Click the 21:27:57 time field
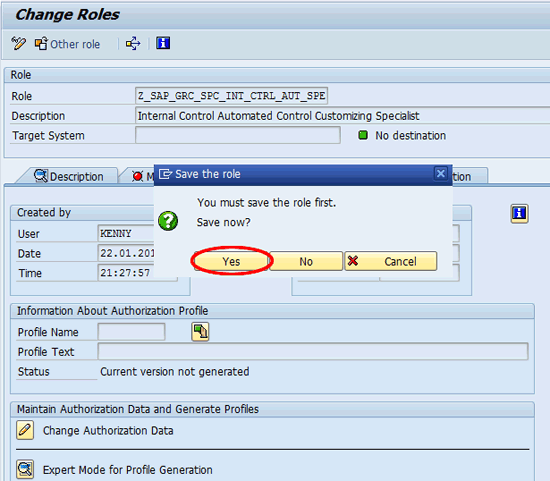This screenshot has height=481, width=550. [x=126, y=273]
